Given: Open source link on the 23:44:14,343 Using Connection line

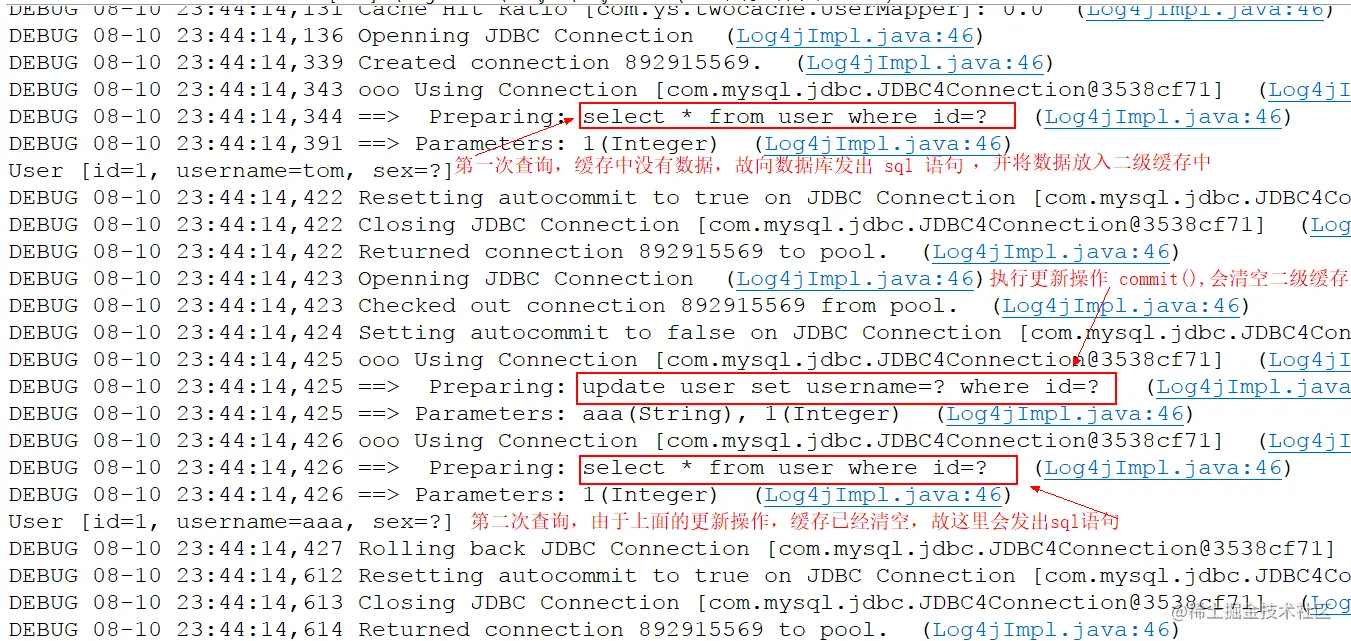Looking at the screenshot, I should 1310,90.
